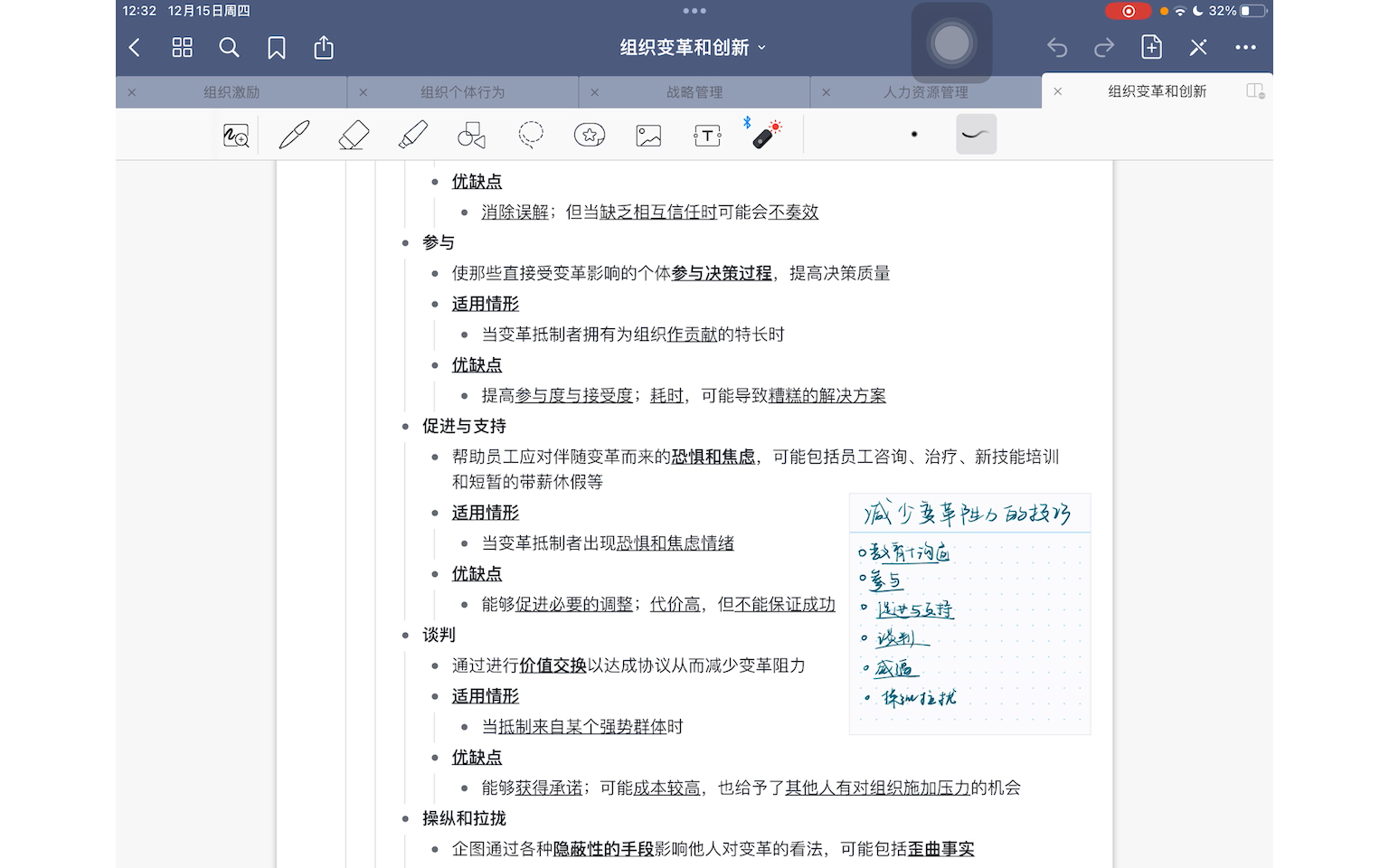Screen dimensions: 1389x868
Task: Open the document title dropdown 组织变革和创新
Action: (693, 47)
